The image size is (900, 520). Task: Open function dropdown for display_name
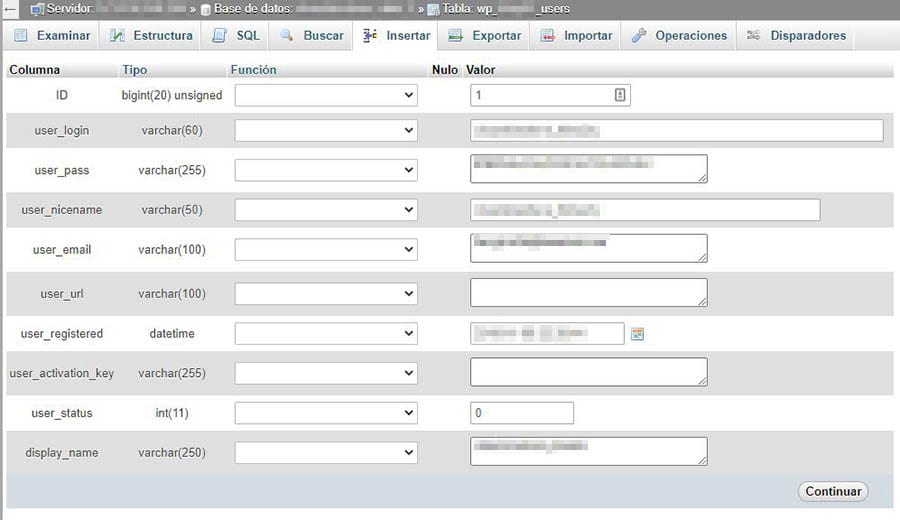click(x=326, y=452)
